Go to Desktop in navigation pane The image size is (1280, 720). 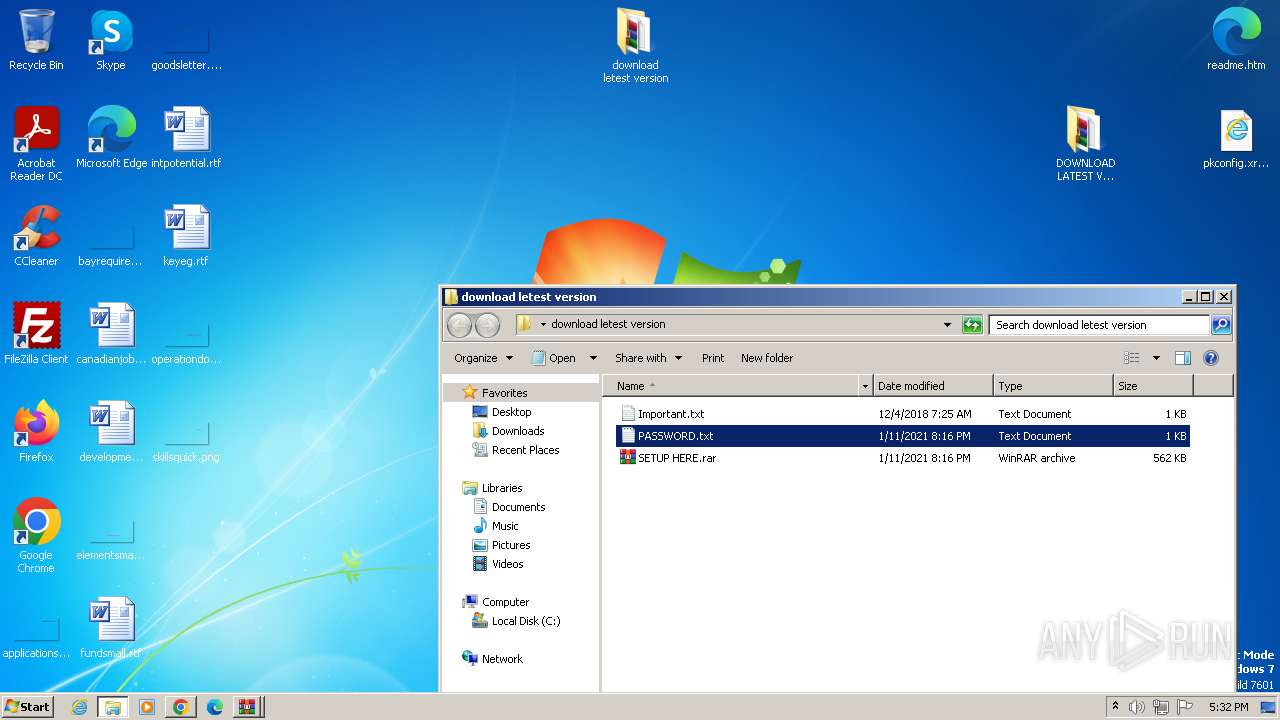(511, 412)
